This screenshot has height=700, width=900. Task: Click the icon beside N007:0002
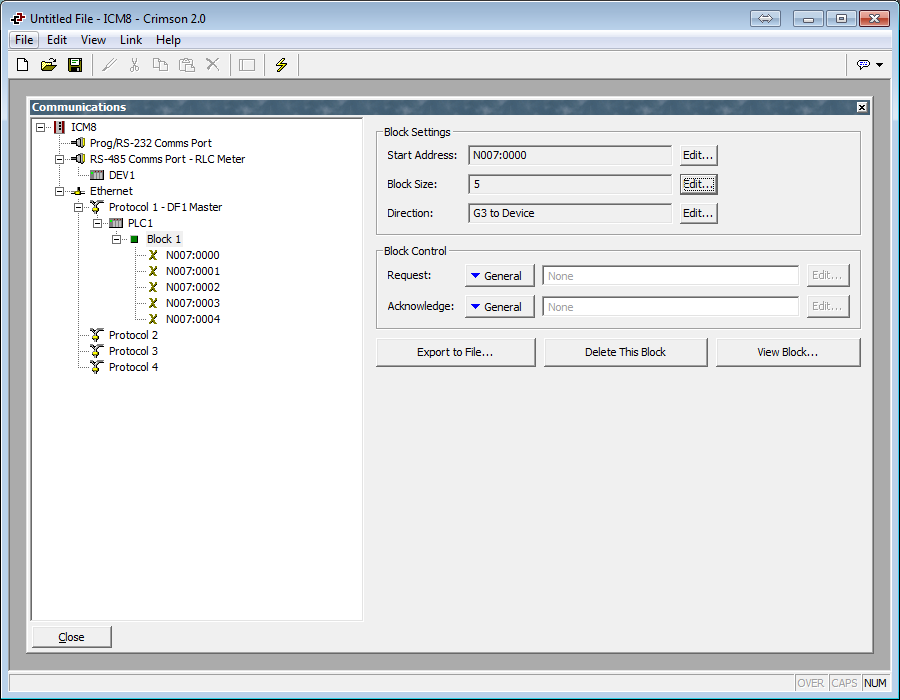click(x=153, y=287)
